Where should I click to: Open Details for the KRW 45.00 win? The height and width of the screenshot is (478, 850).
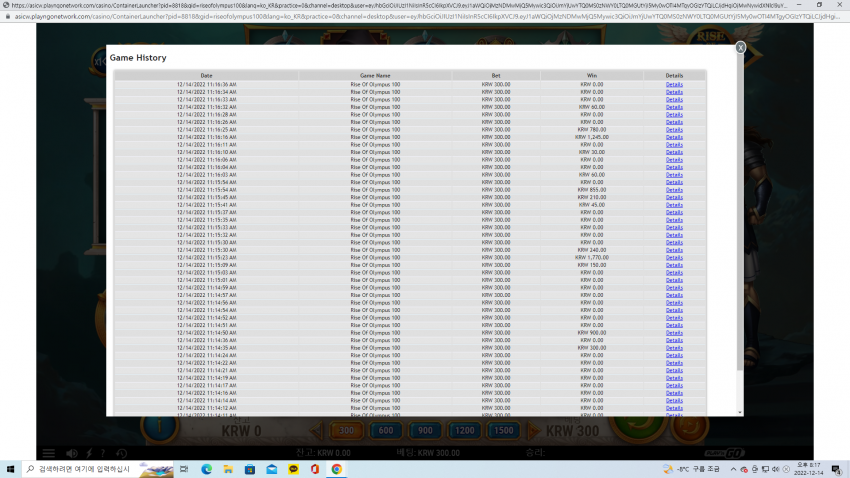(674, 205)
